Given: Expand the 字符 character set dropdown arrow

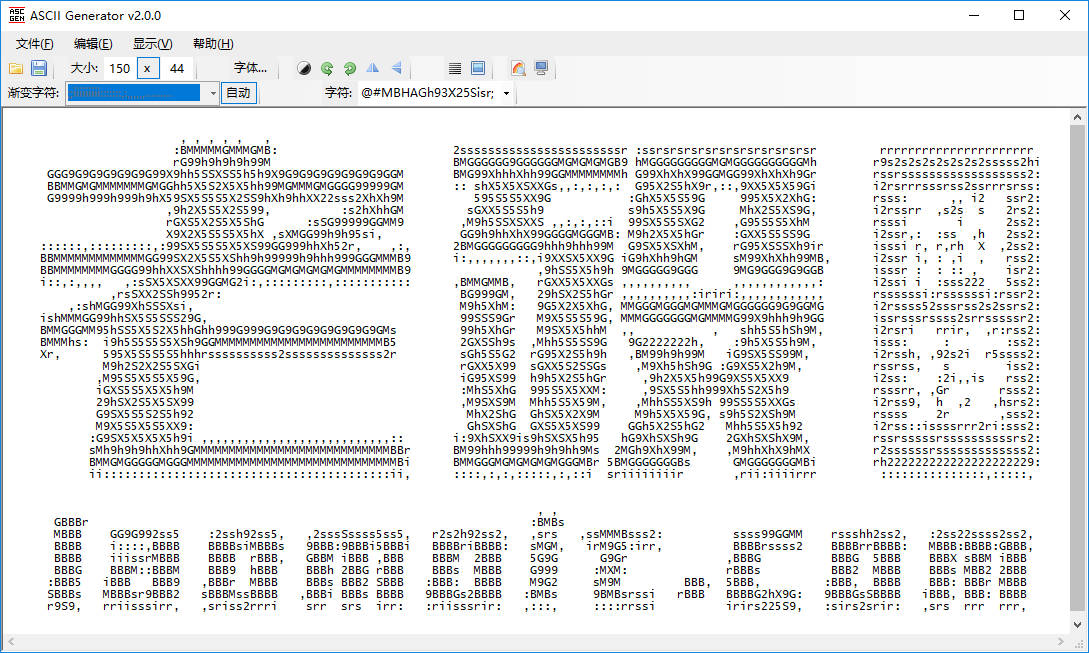Looking at the screenshot, I should [506, 93].
